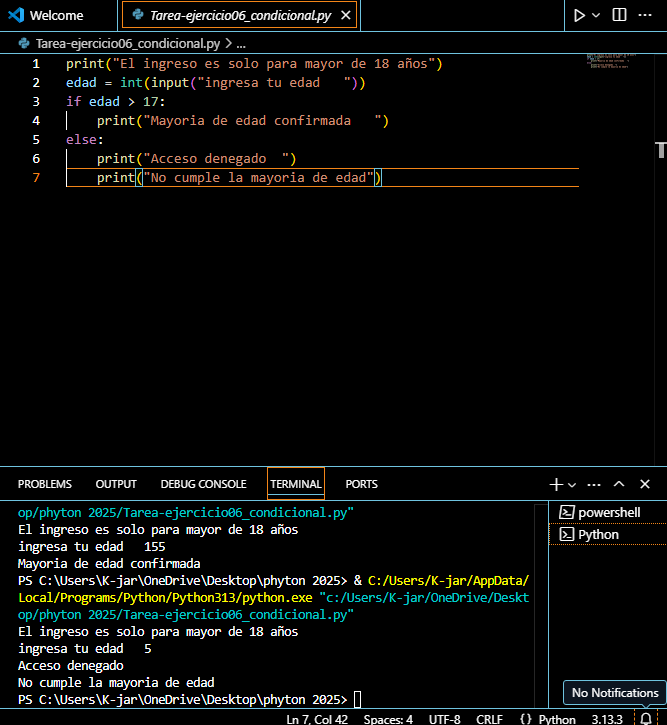This screenshot has height=725, width=667.
Task: Select the 3.13.3 interpreter version
Action: (x=607, y=719)
